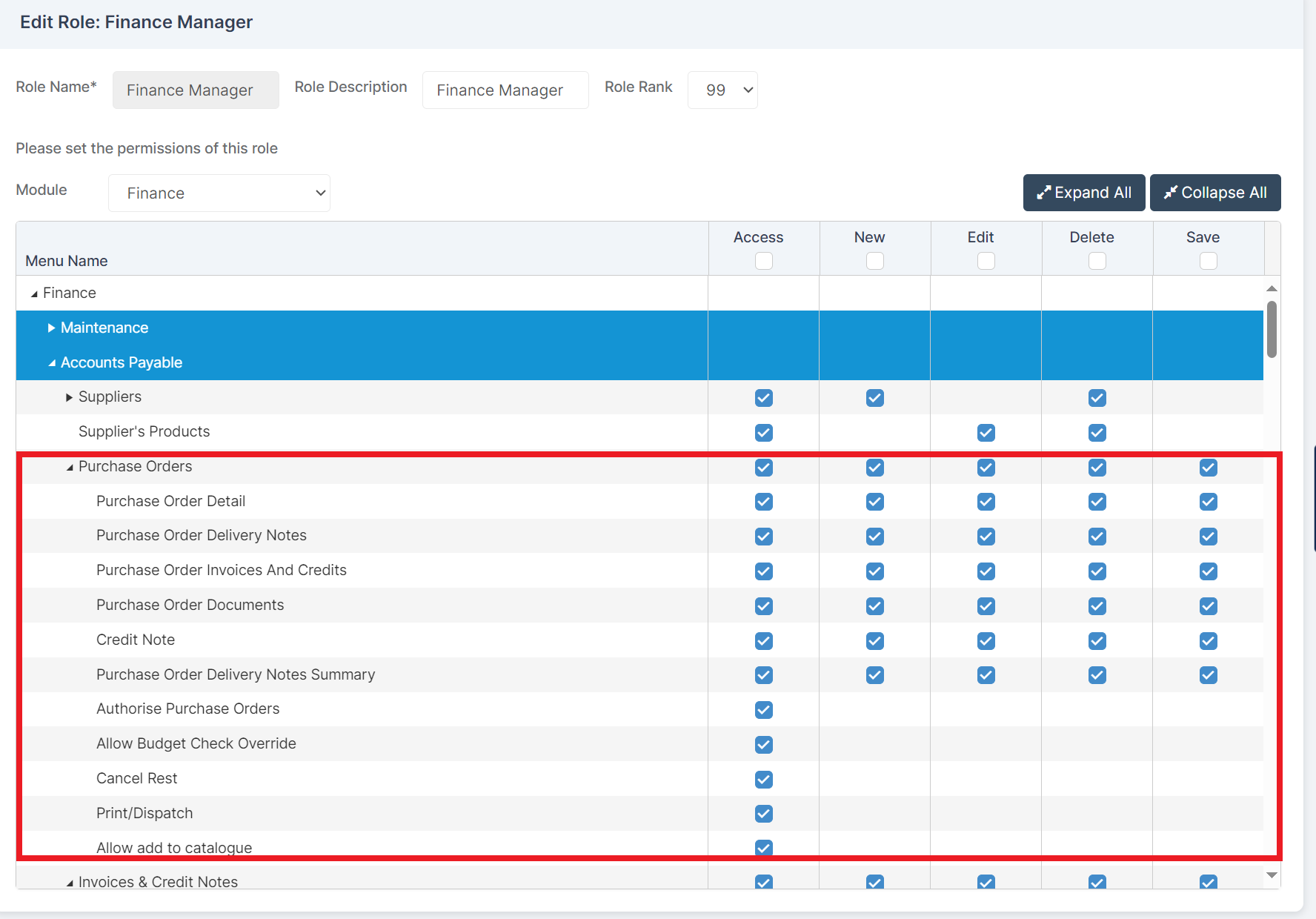Collapse the Accounts Payable section
1316x919 pixels.
point(52,362)
